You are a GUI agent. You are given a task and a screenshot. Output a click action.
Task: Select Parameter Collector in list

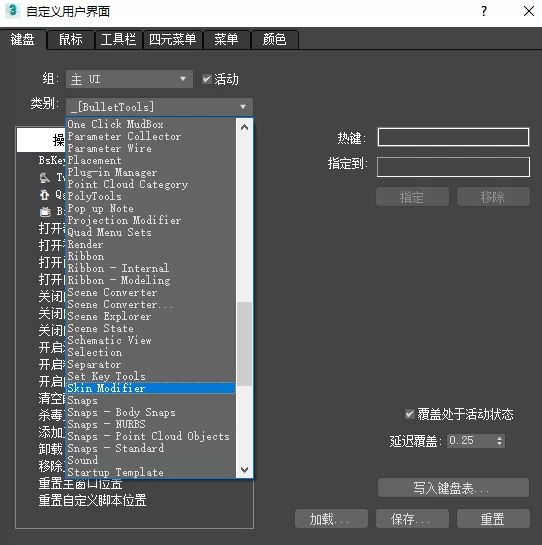click(151, 136)
